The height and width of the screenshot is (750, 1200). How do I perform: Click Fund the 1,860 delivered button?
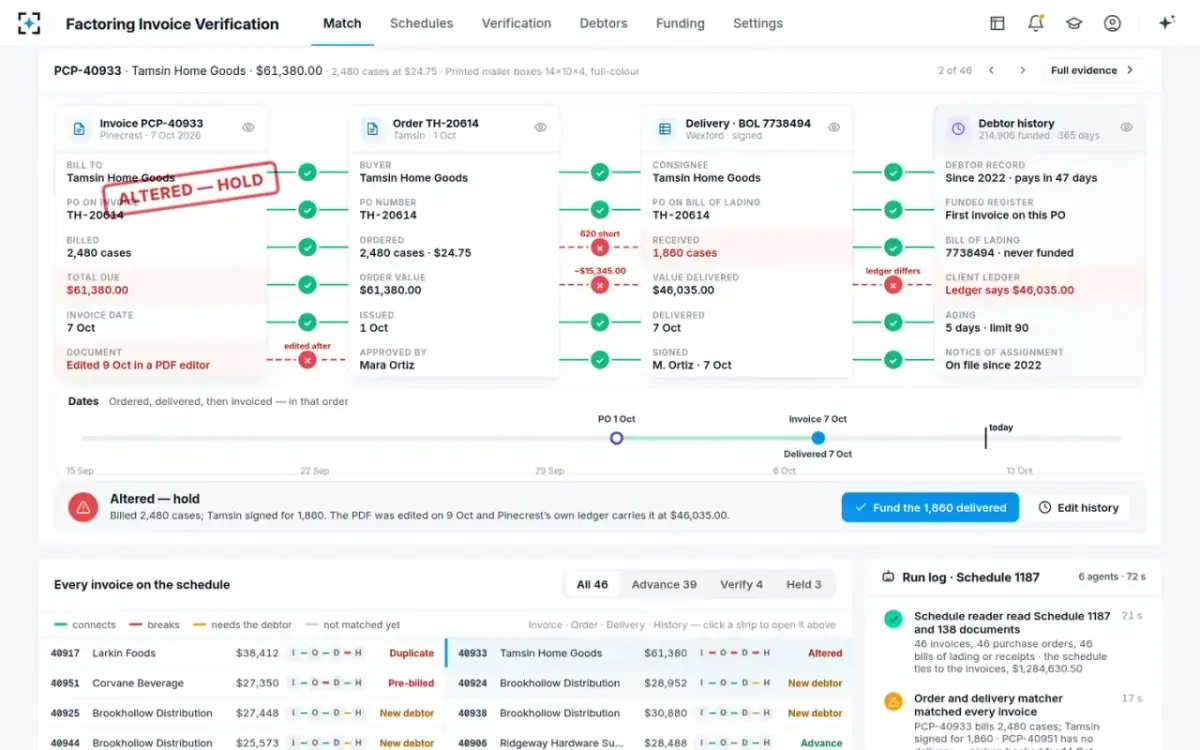tap(930, 507)
